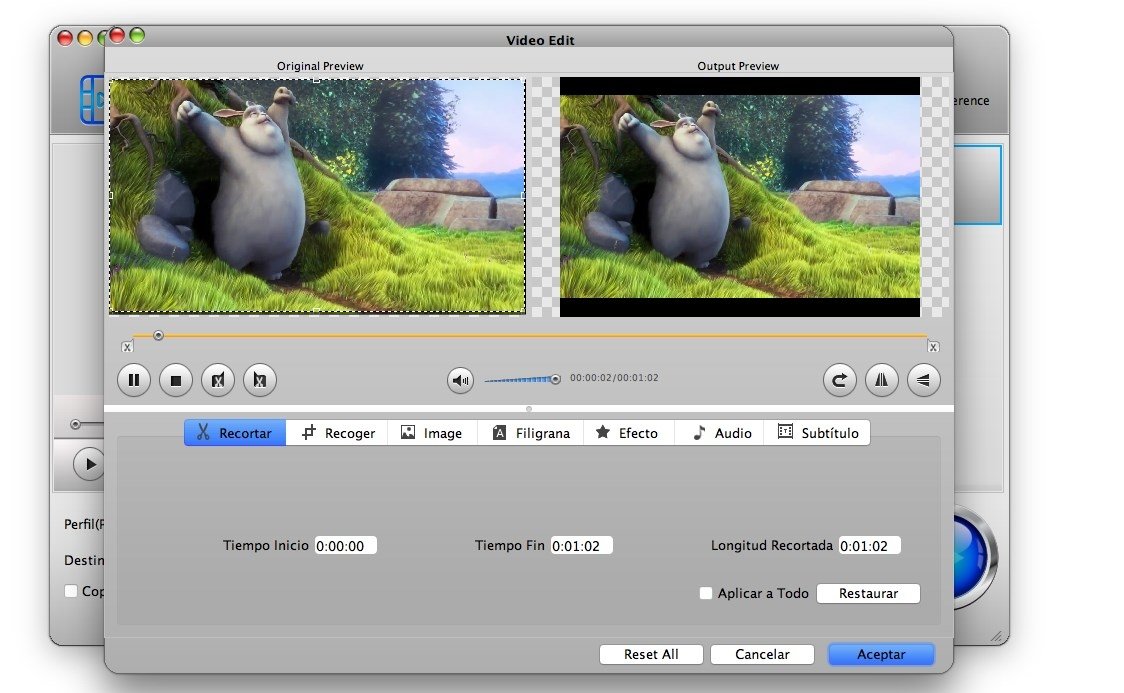Click the blue convert button in background window

(x=973, y=556)
